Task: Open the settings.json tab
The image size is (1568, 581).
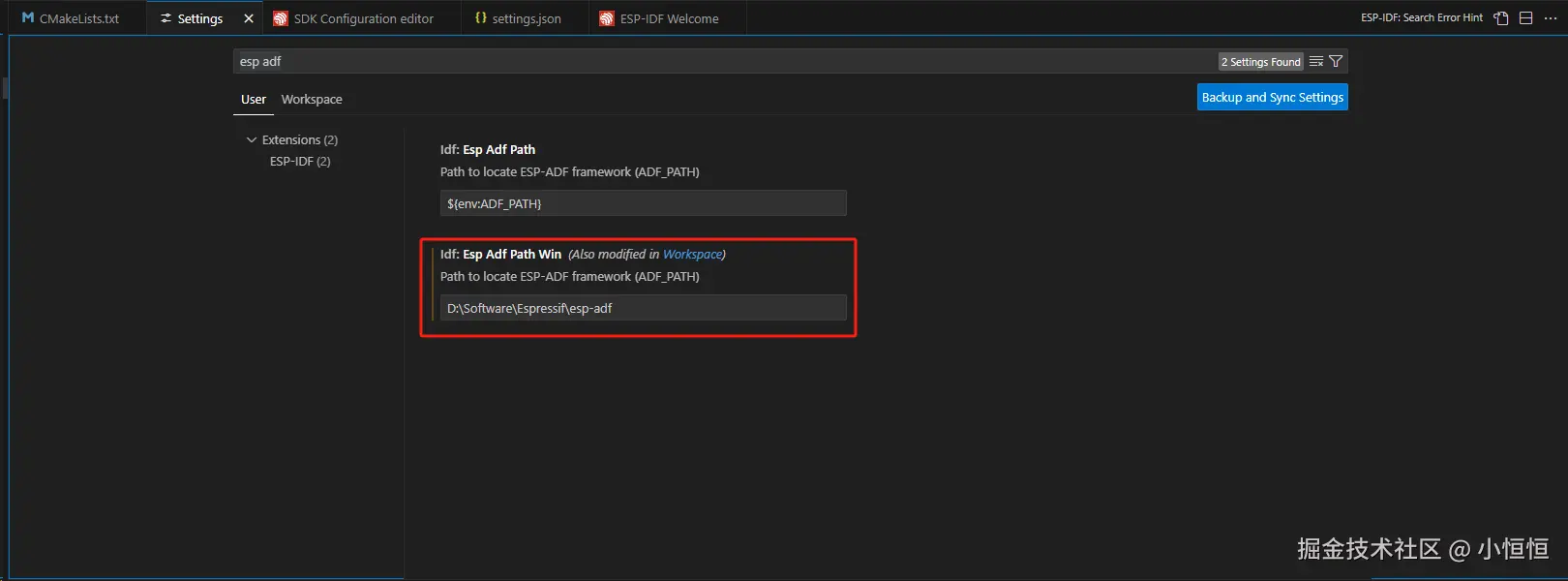Action: click(526, 18)
